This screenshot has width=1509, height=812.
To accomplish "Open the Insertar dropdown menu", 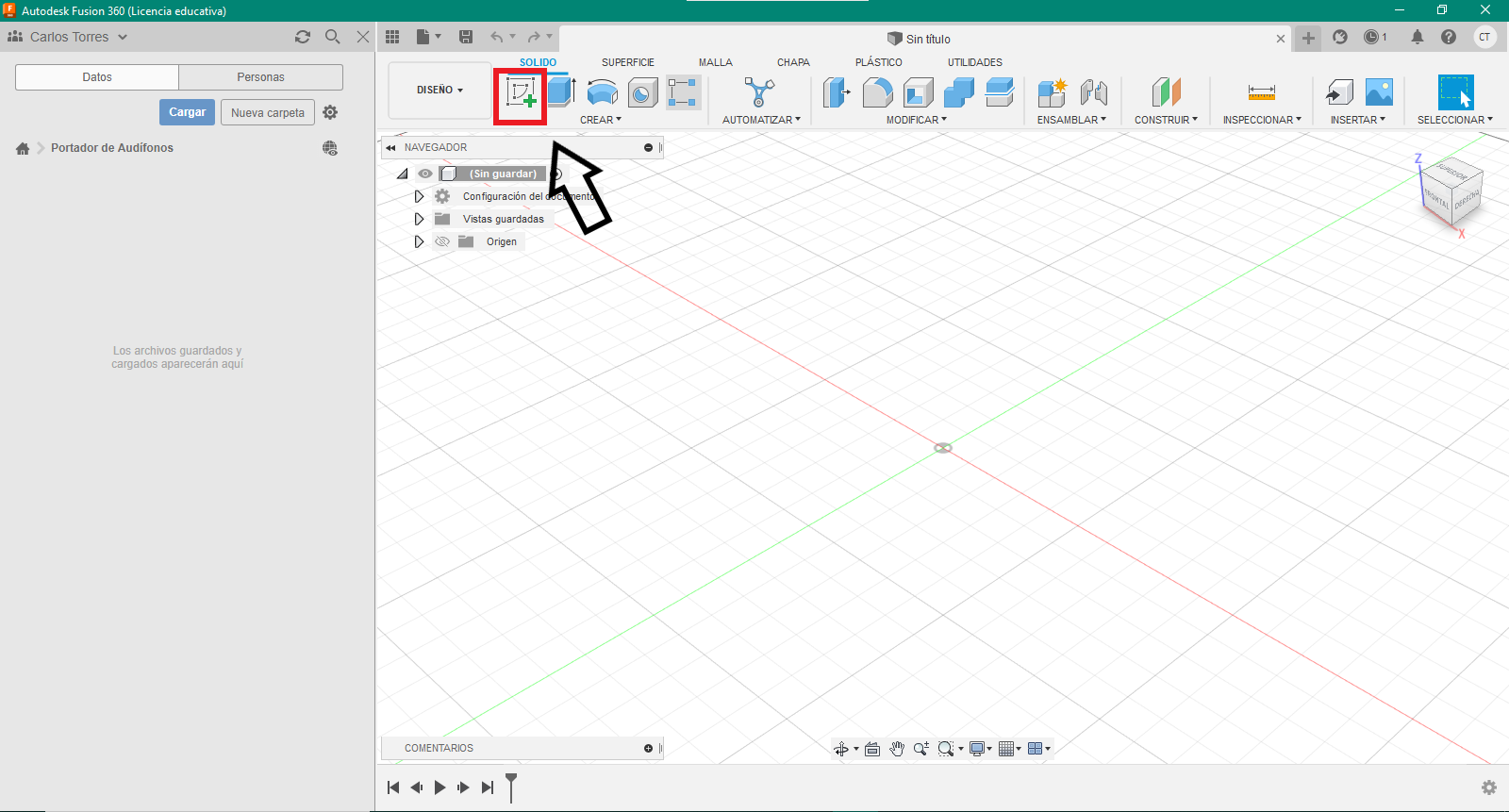I will 1358,120.
